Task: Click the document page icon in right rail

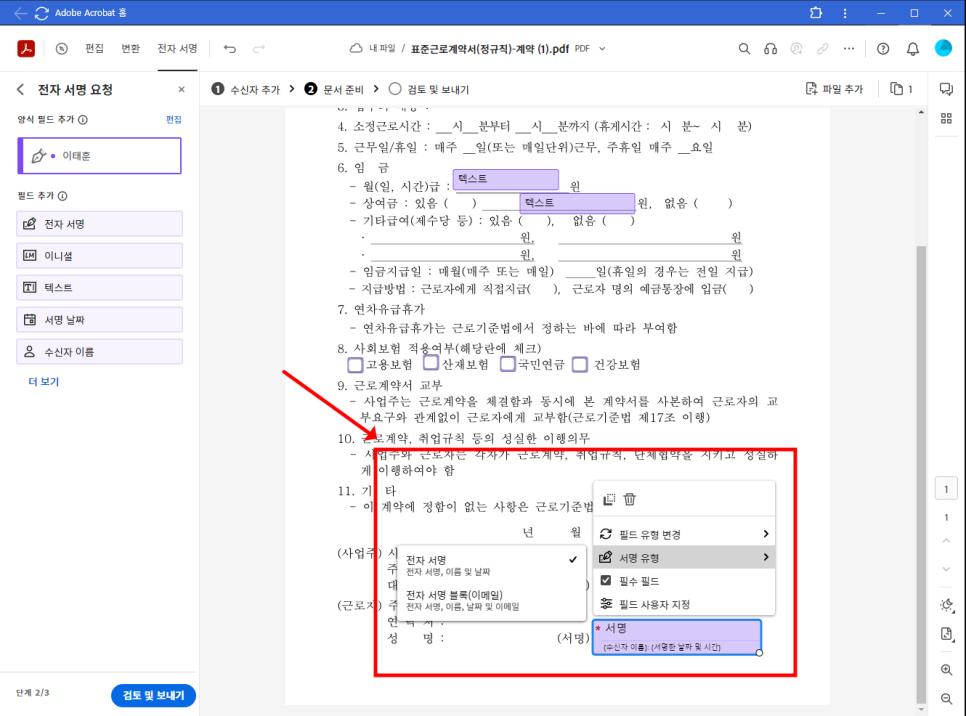Action: (947, 634)
